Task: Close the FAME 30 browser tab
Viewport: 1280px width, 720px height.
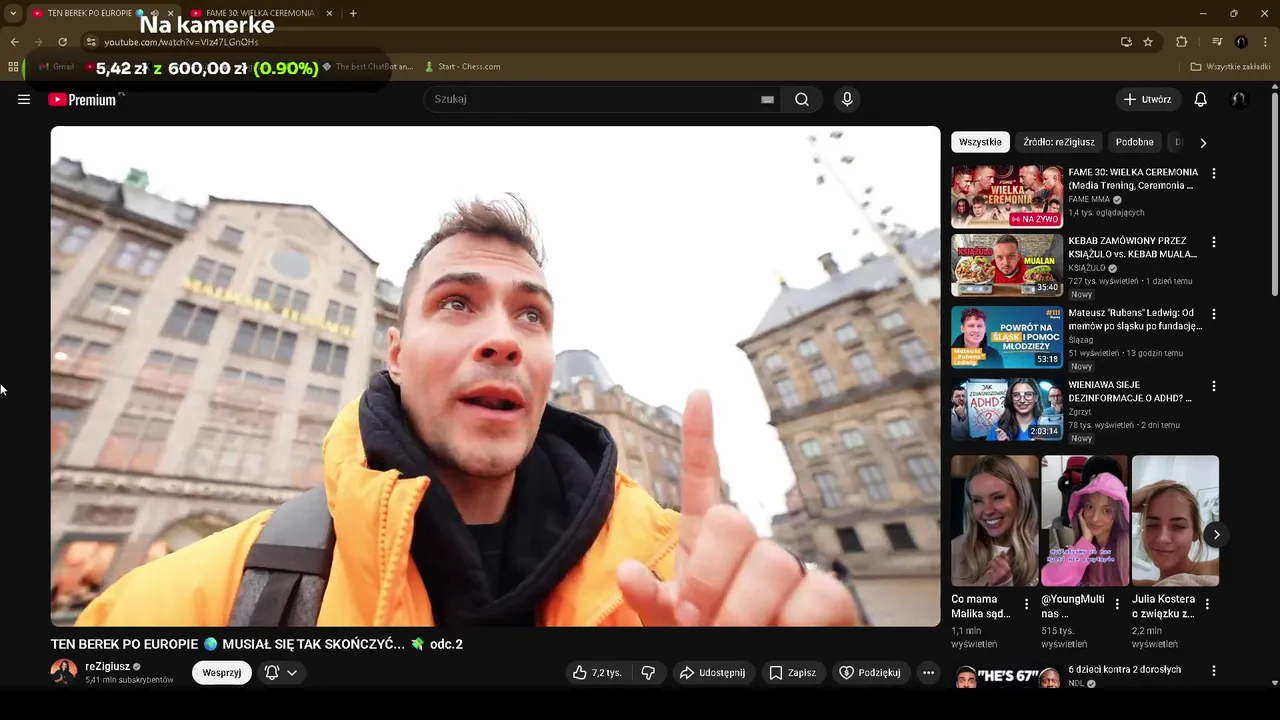Action: point(329,13)
